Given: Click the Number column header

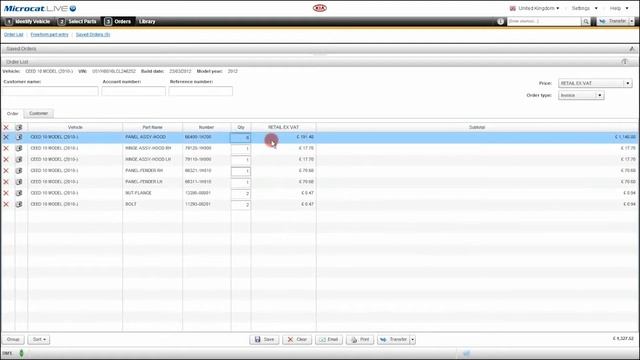Looking at the screenshot, I should tap(207, 127).
